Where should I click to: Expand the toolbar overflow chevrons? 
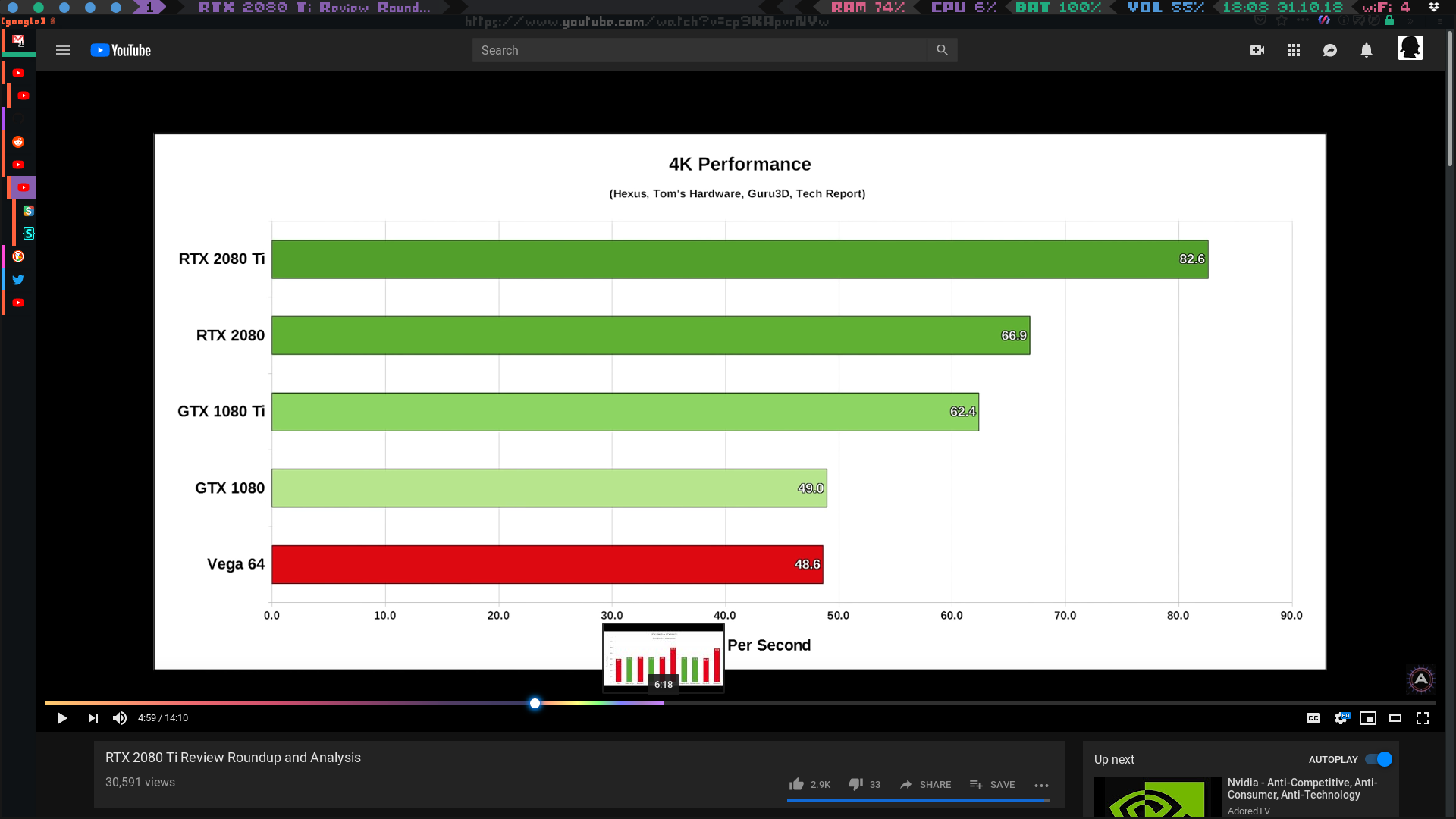click(1410, 21)
